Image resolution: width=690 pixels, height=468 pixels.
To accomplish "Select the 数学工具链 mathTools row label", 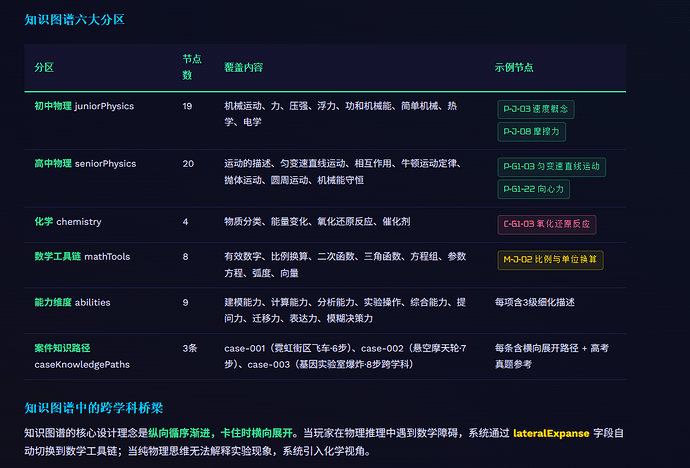I will [x=82, y=256].
